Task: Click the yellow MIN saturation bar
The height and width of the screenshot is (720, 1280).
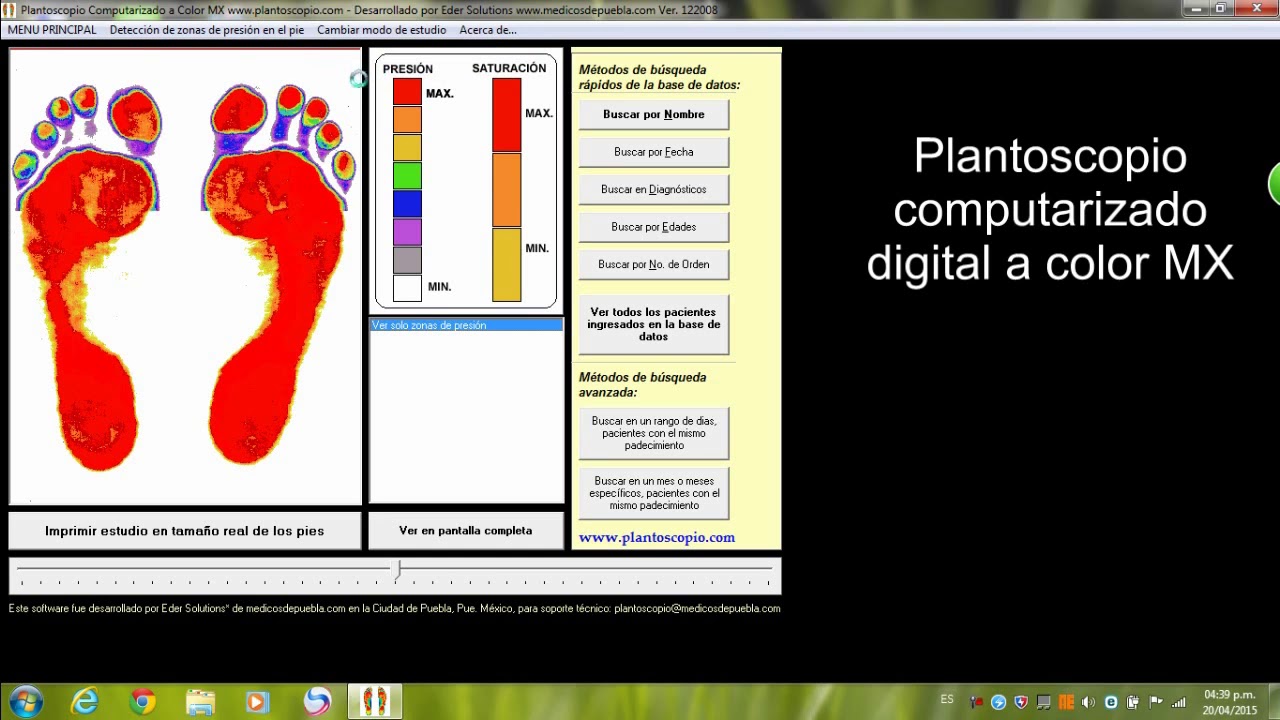Action: (x=507, y=265)
